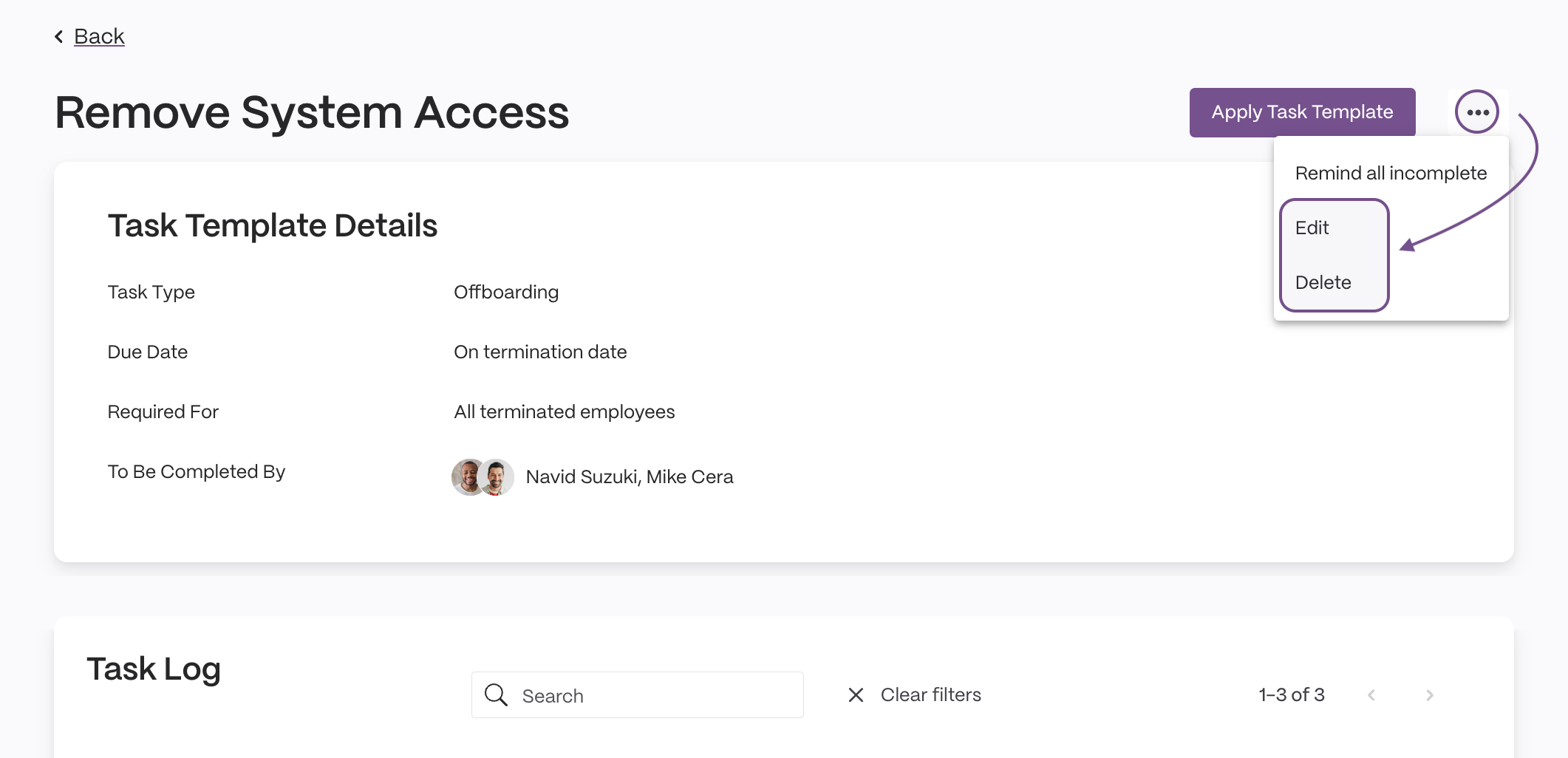
Task: Click the 1–3 of 3 pagination count
Action: 1292,694
